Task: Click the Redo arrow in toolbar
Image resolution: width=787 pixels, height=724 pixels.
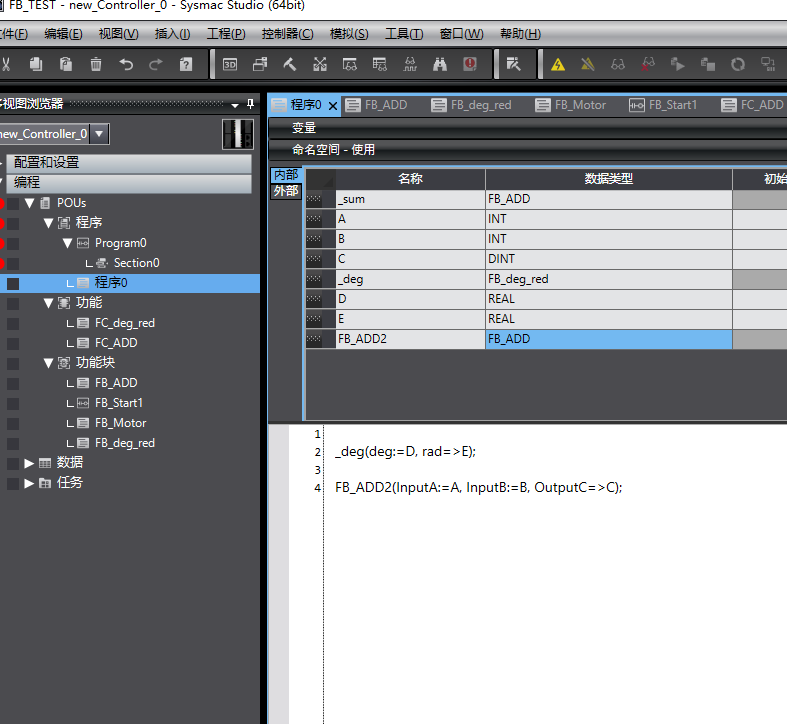Action: (x=156, y=65)
